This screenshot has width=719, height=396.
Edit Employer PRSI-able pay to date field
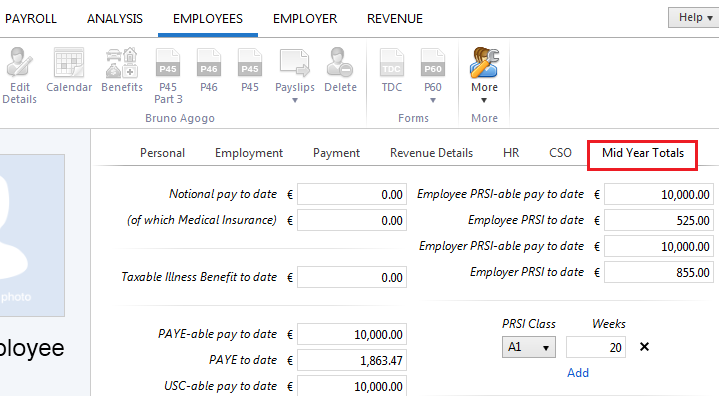[x=659, y=247]
